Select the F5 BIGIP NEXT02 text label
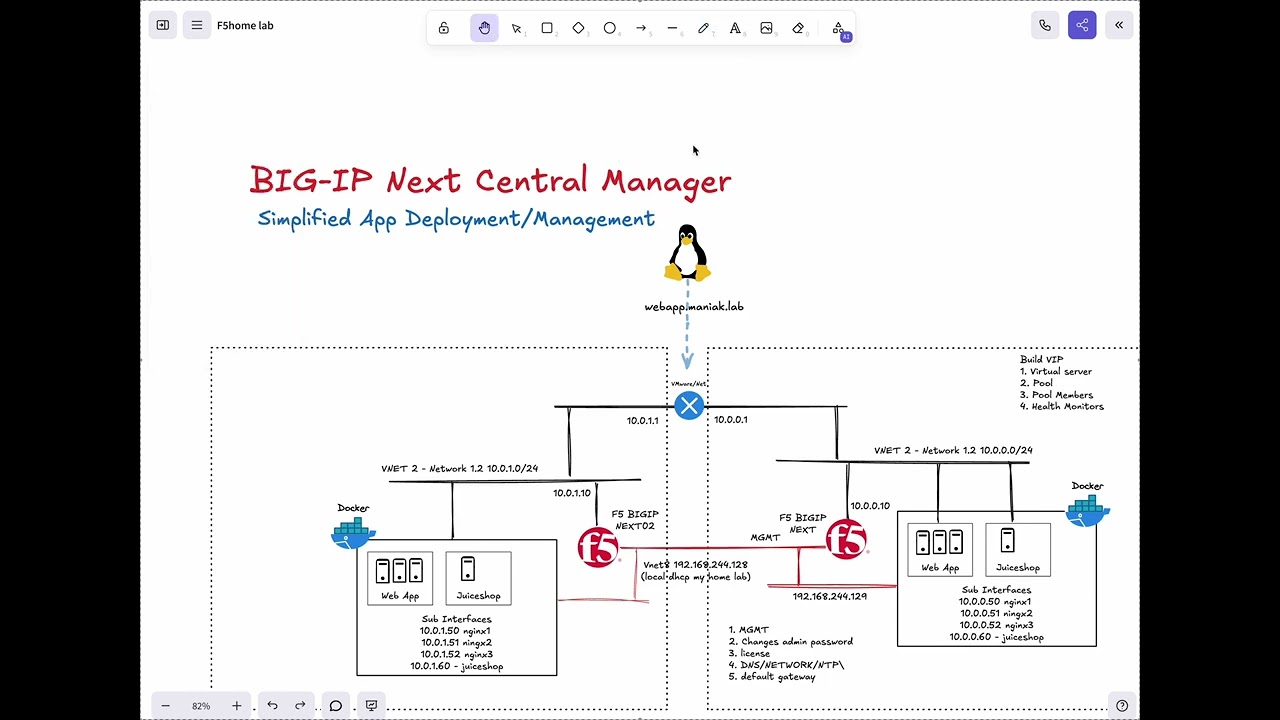 point(635,520)
